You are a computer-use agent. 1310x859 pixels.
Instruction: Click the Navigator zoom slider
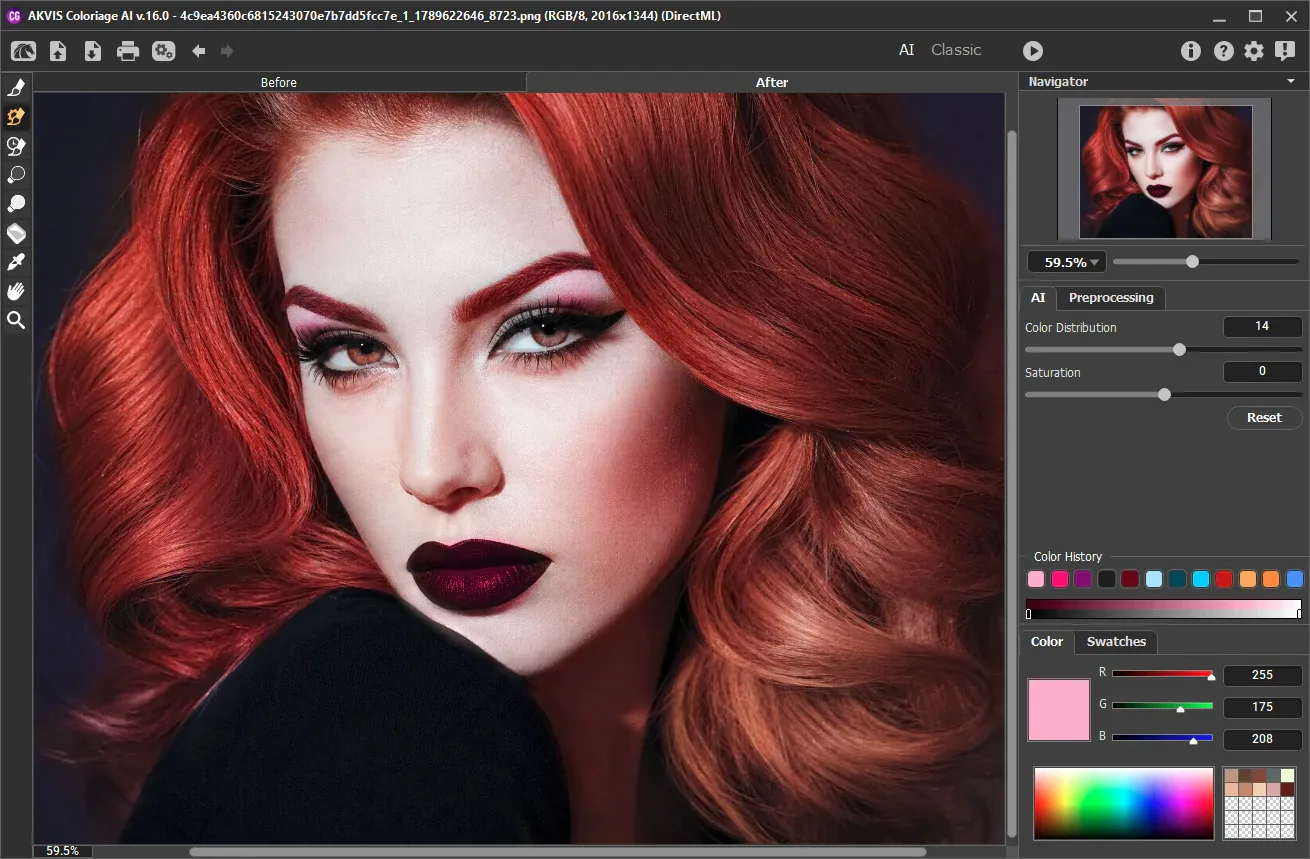[1206, 262]
